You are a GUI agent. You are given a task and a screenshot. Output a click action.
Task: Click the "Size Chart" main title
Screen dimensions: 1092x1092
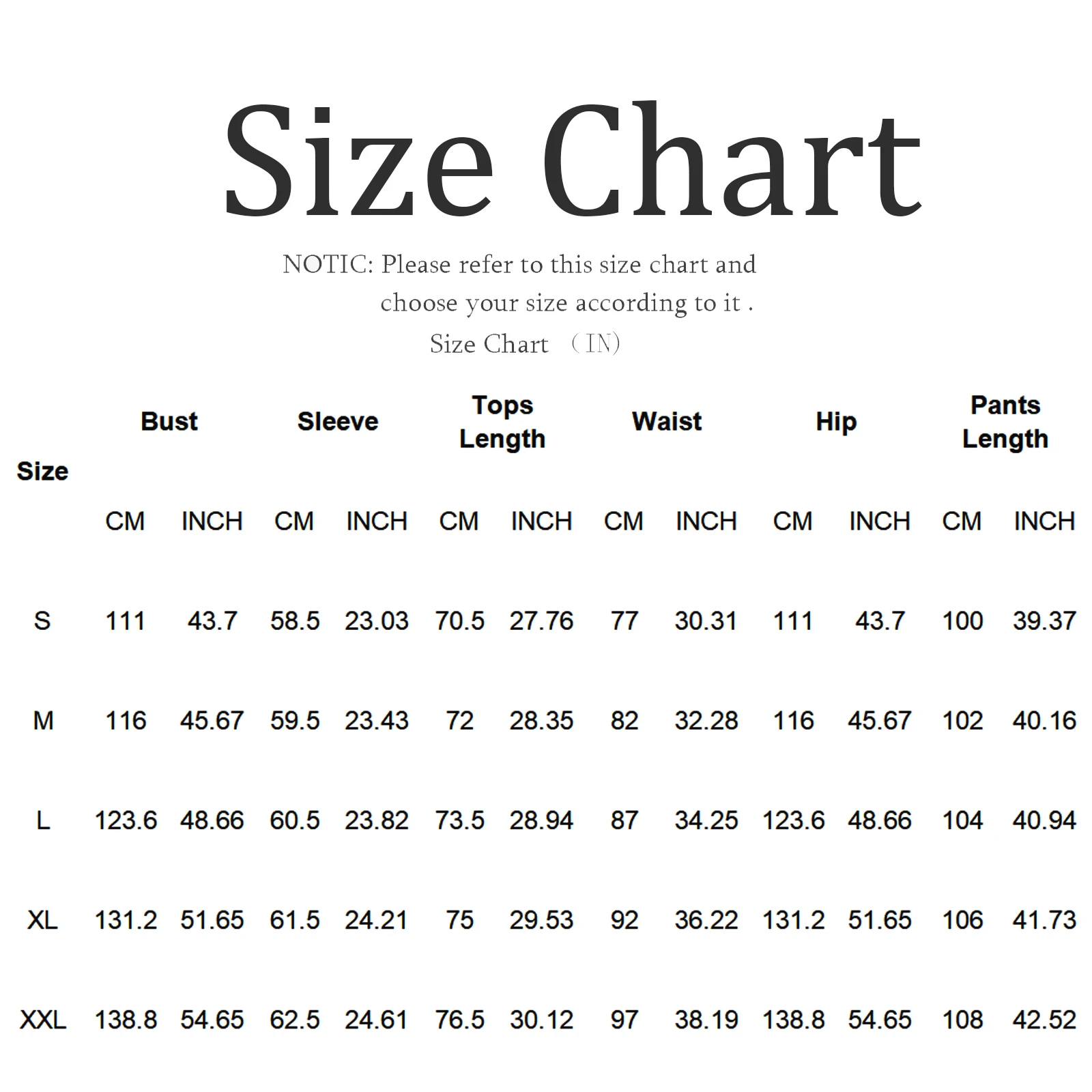tap(572, 160)
